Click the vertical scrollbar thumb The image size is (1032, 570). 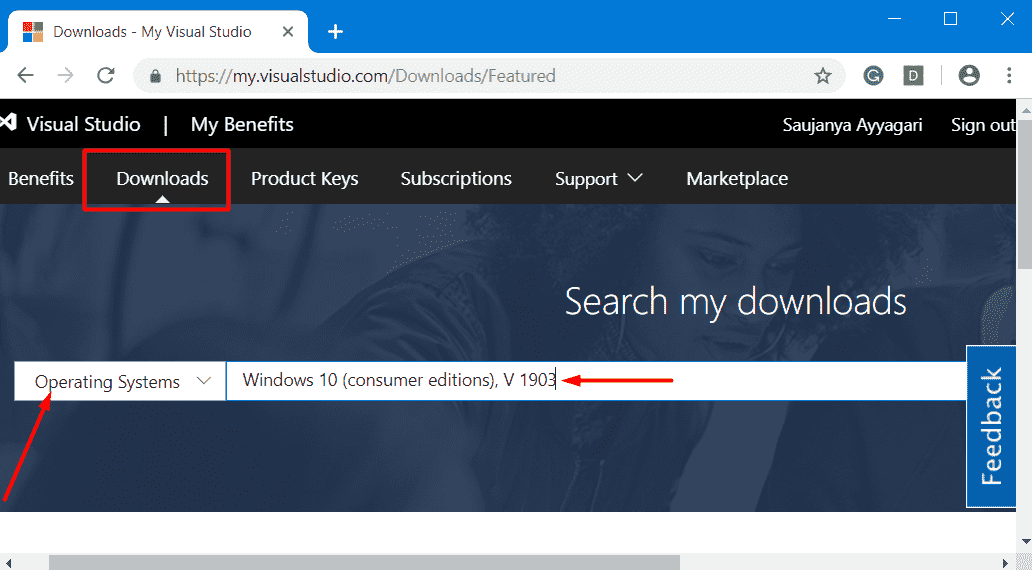[1024, 193]
